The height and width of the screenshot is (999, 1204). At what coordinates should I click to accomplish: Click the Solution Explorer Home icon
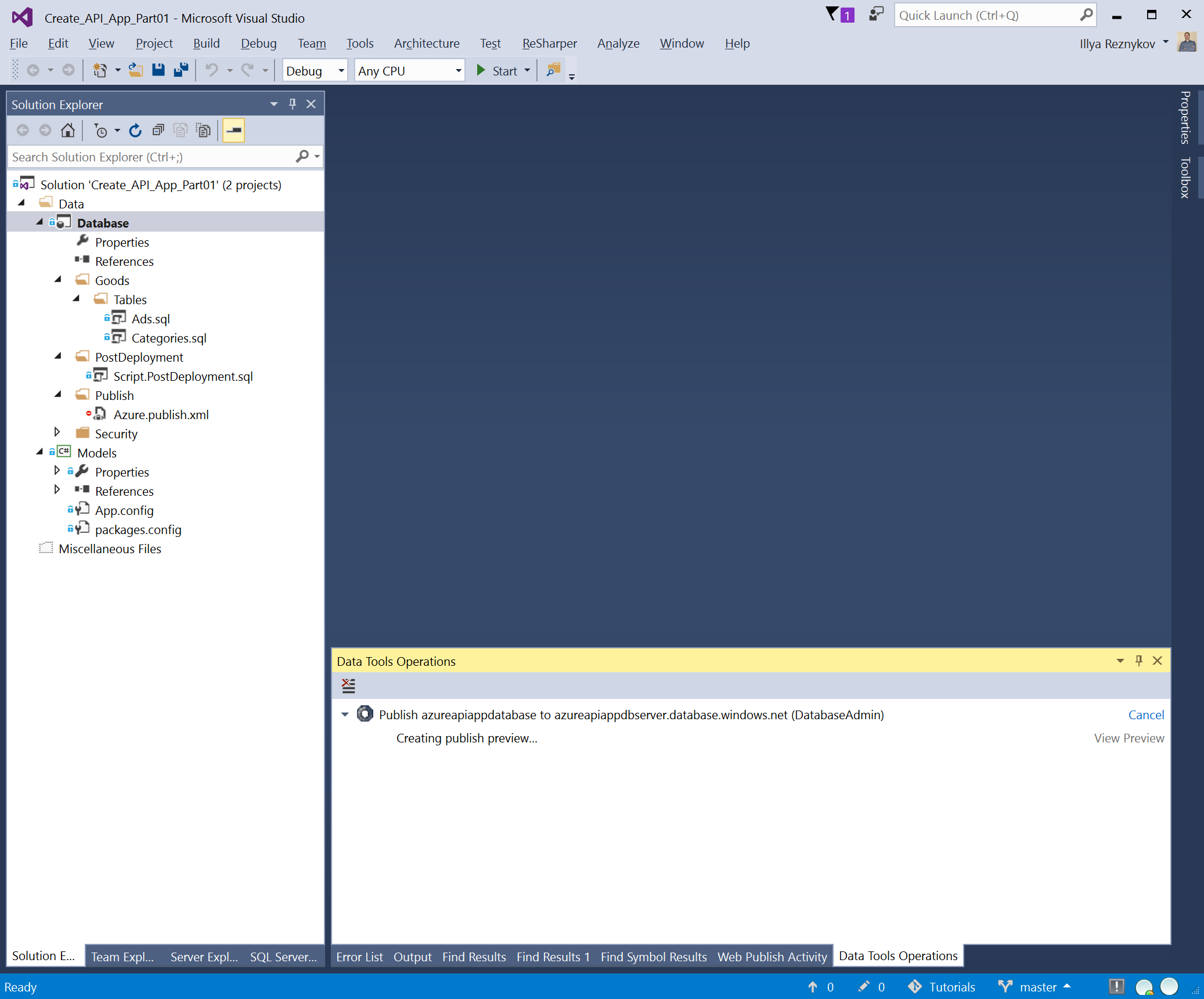(68, 131)
